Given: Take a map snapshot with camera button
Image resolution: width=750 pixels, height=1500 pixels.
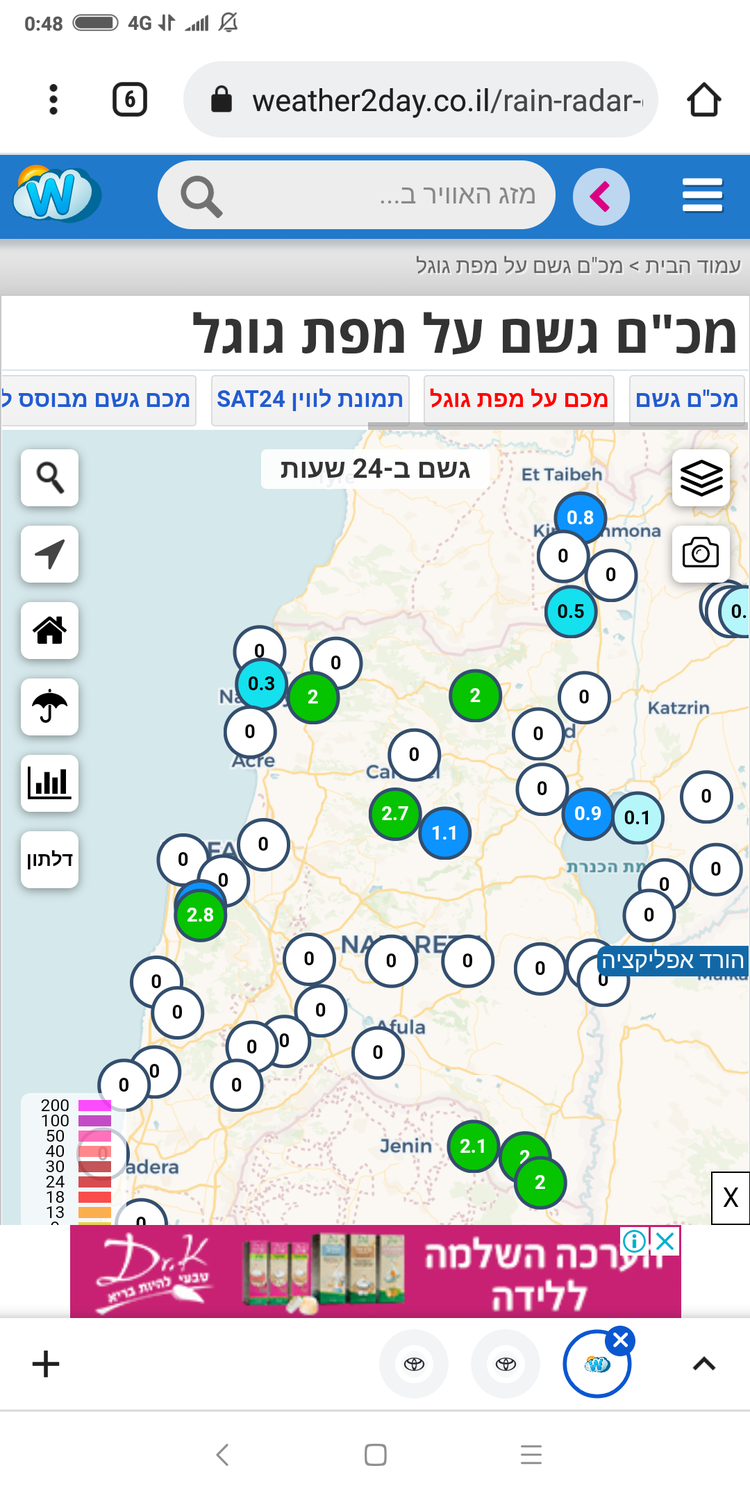Looking at the screenshot, I should click(701, 553).
